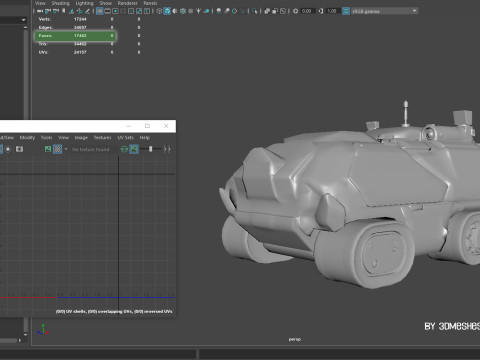Open the Tools menu in UV Editor
Screen dimensions: 480x360
[x=46, y=138]
